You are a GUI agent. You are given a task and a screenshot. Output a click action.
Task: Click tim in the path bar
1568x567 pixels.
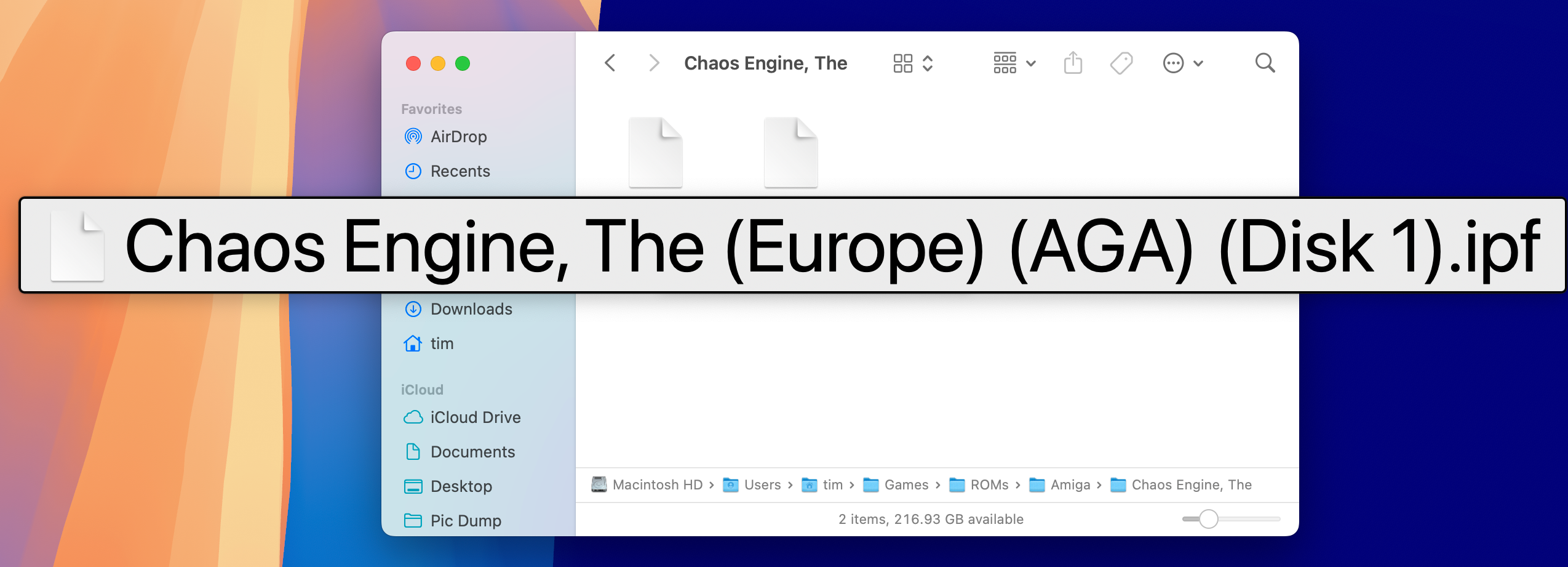tap(822, 485)
